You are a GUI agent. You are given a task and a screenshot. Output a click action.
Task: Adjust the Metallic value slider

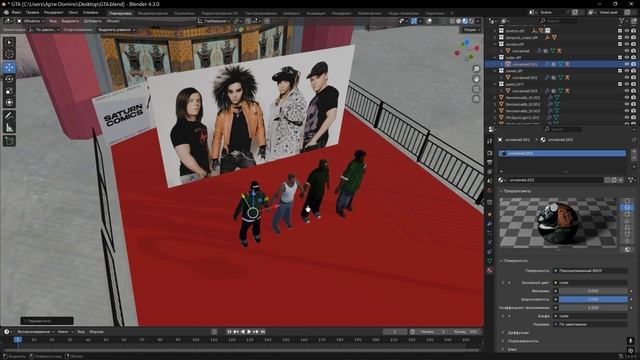pos(593,291)
